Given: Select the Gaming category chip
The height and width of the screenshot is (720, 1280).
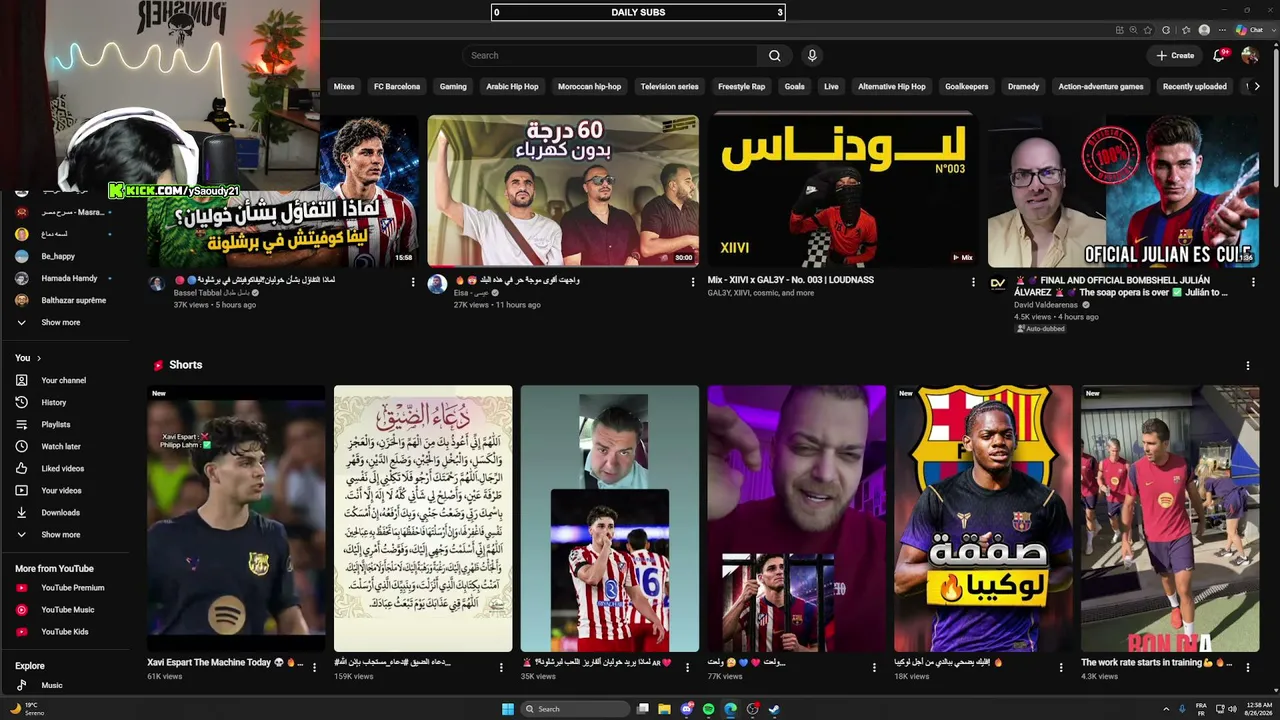Looking at the screenshot, I should 453,87.
